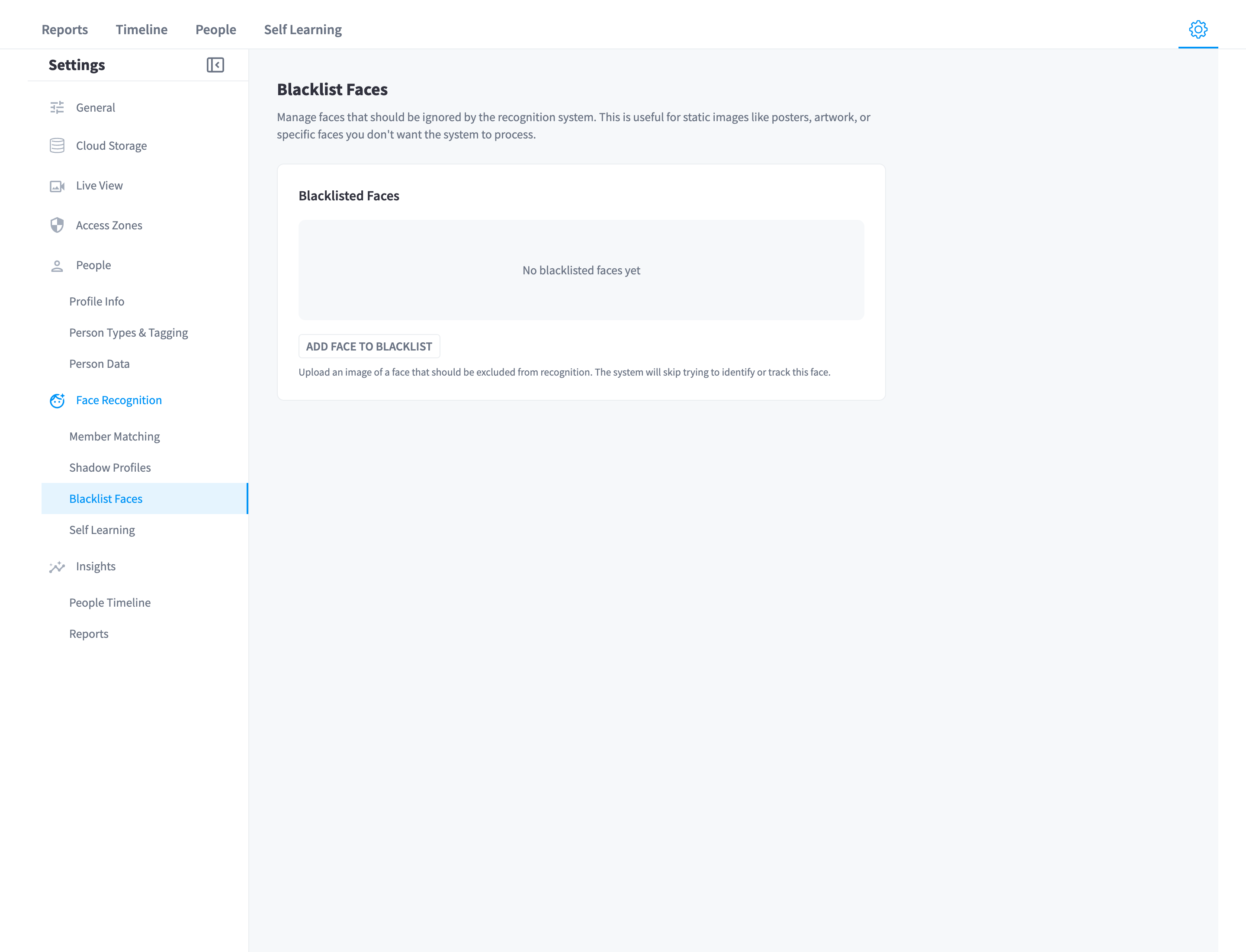Click the Blacklisted Faces card heading
The image size is (1246, 952).
(349, 196)
